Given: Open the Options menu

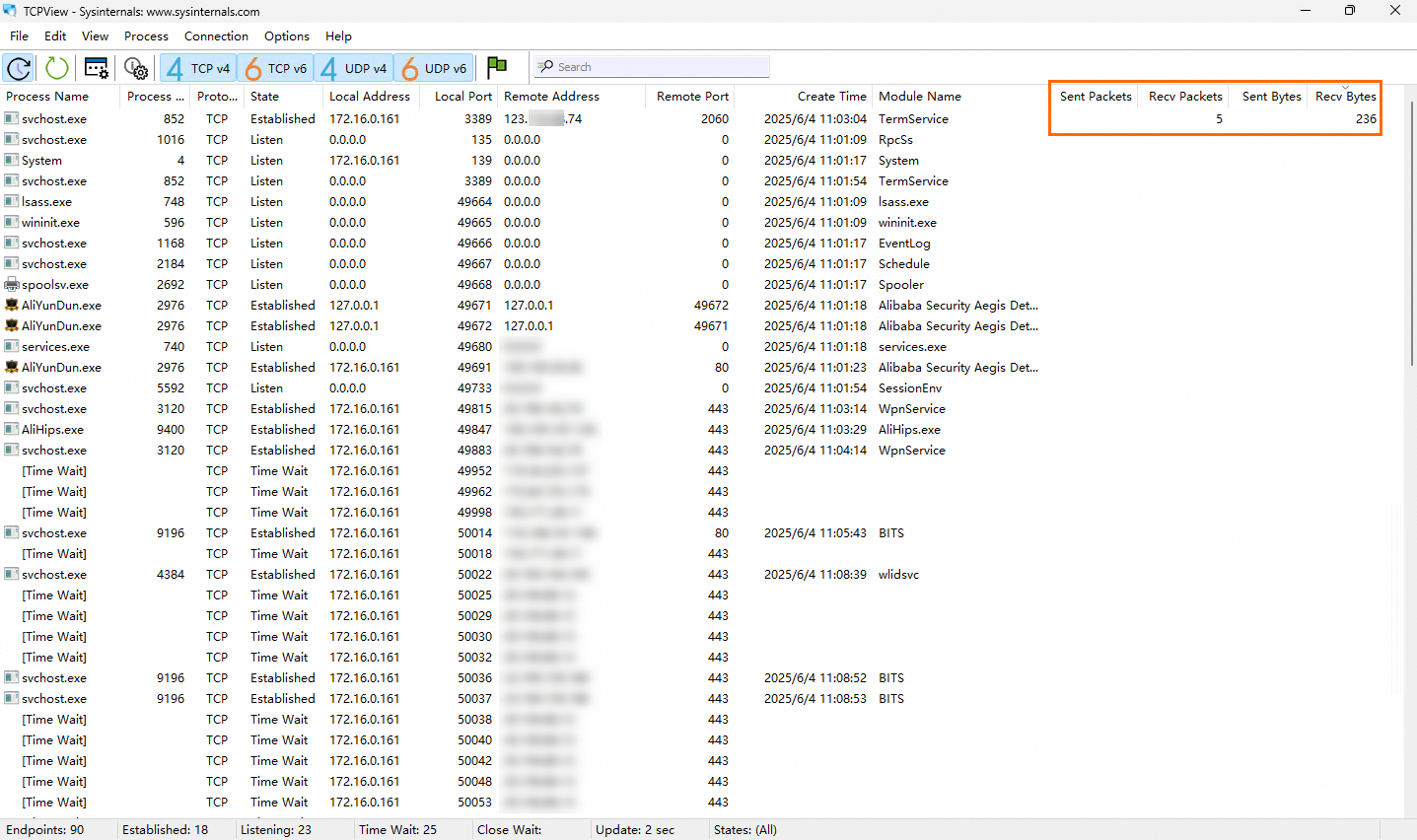Looking at the screenshot, I should [x=287, y=36].
